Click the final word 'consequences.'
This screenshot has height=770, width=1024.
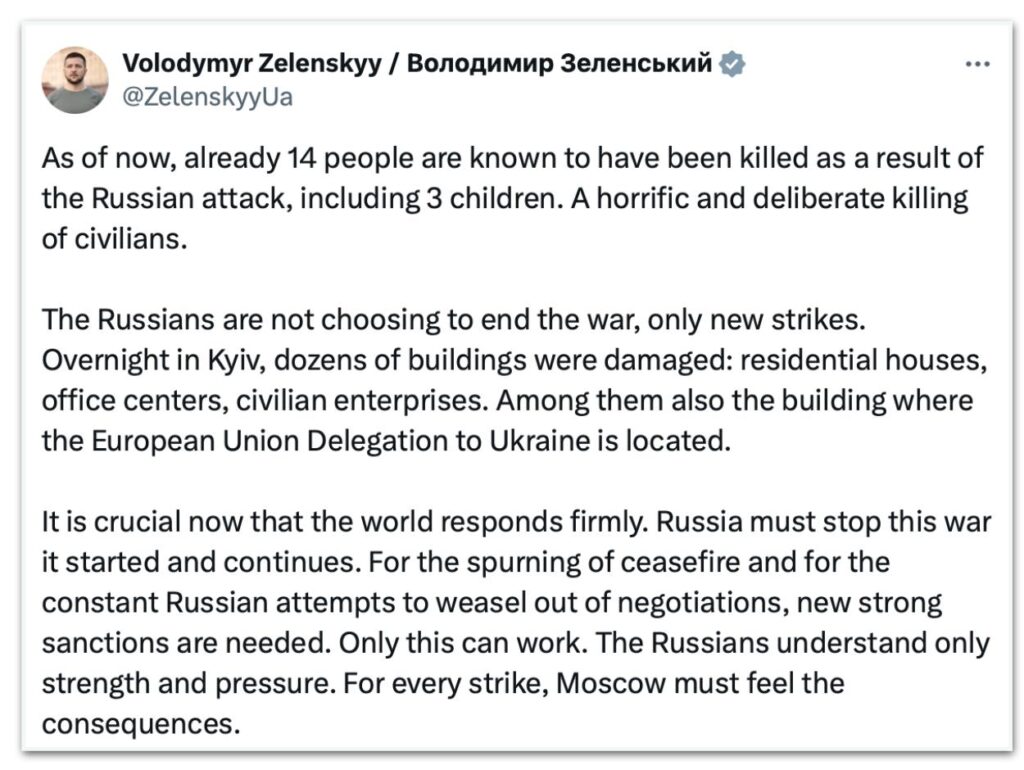point(142,723)
